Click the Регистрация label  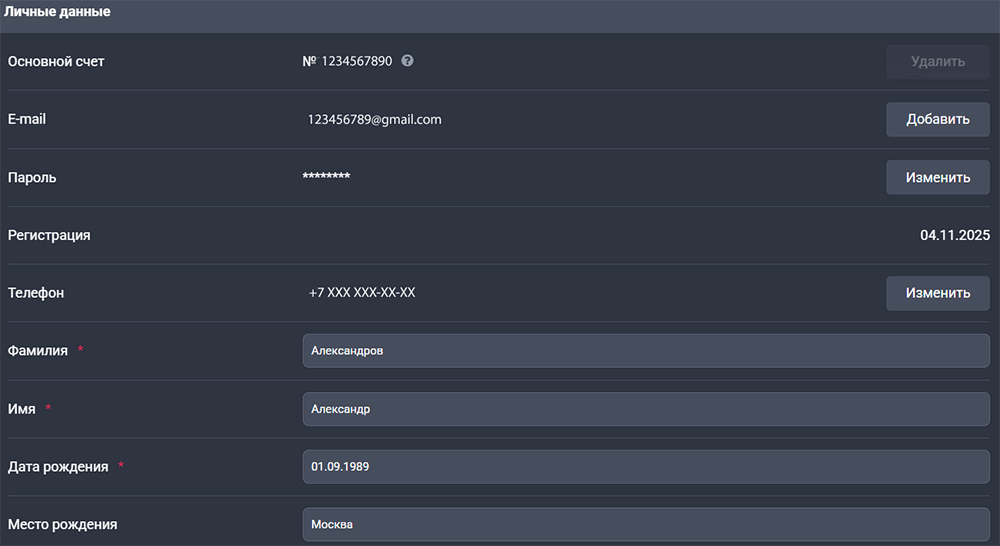(x=49, y=235)
